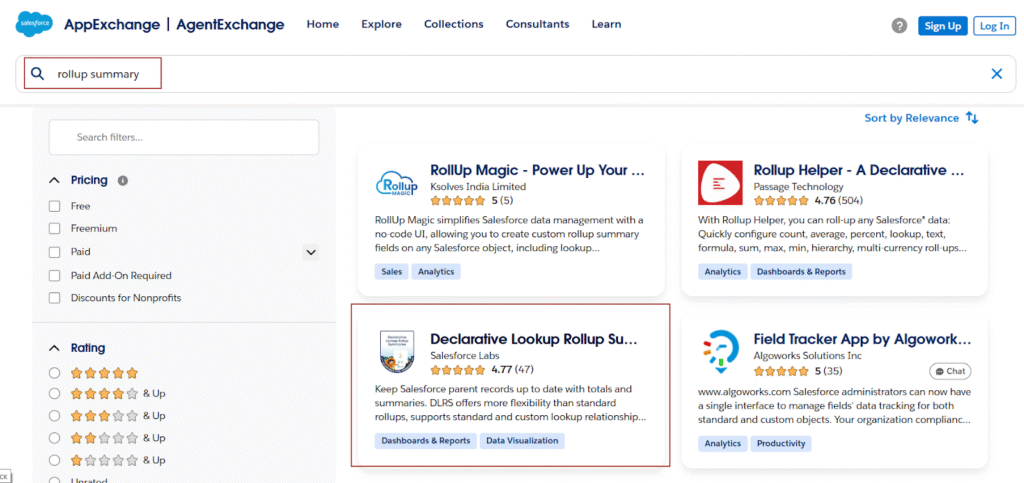The height and width of the screenshot is (483, 1024).
Task: Click the sort arrows icon
Action: click(972, 118)
